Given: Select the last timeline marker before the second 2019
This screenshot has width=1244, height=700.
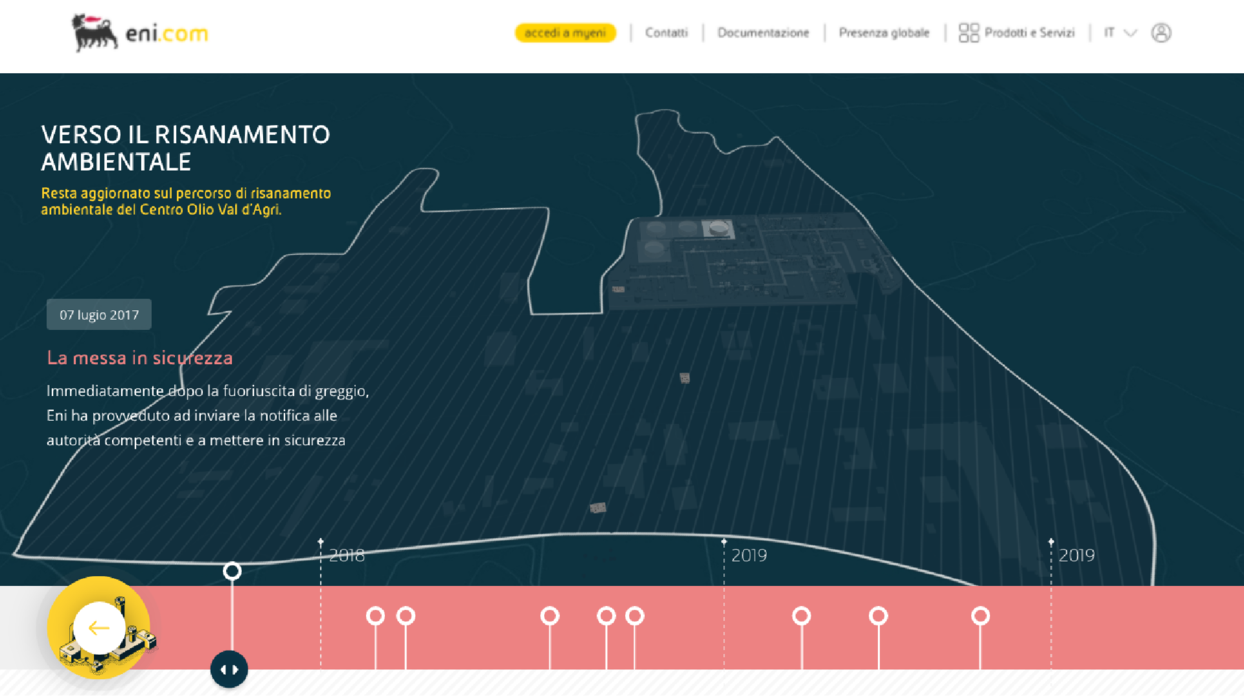Looking at the screenshot, I should (980, 616).
